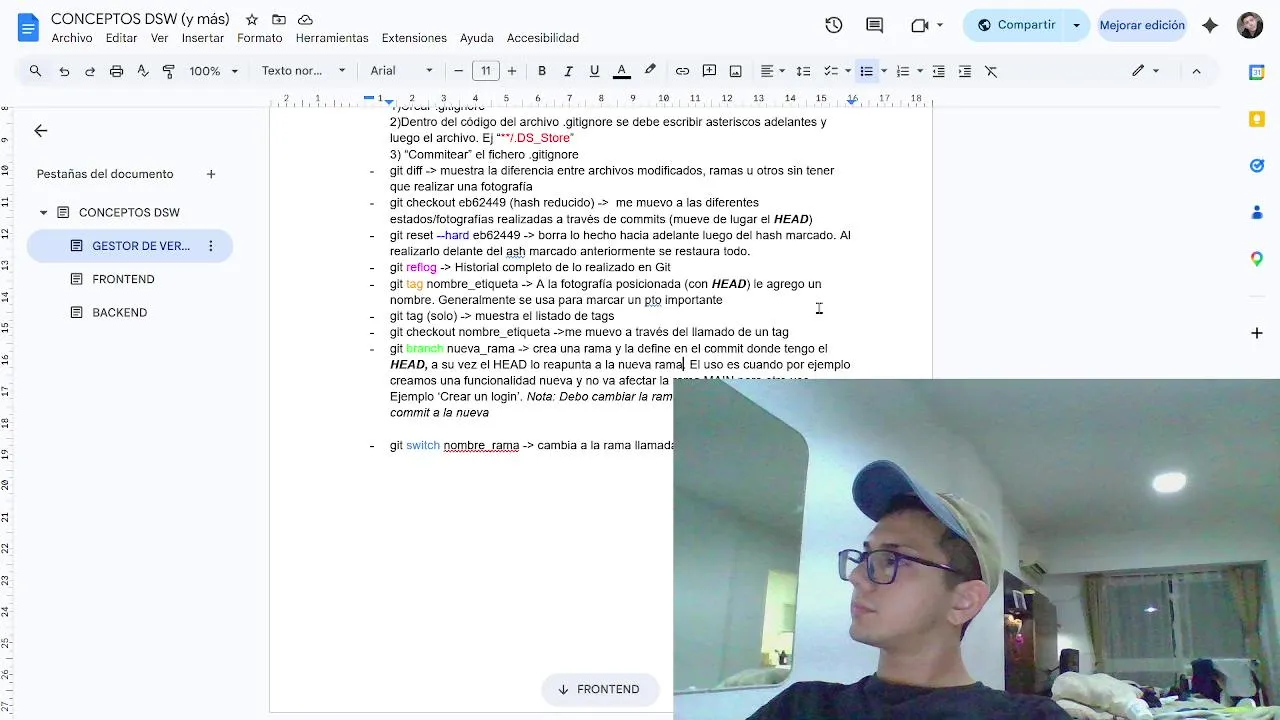Viewport: 1280px width, 720px height.
Task: Increase the indent
Action: pyautogui.click(x=964, y=71)
